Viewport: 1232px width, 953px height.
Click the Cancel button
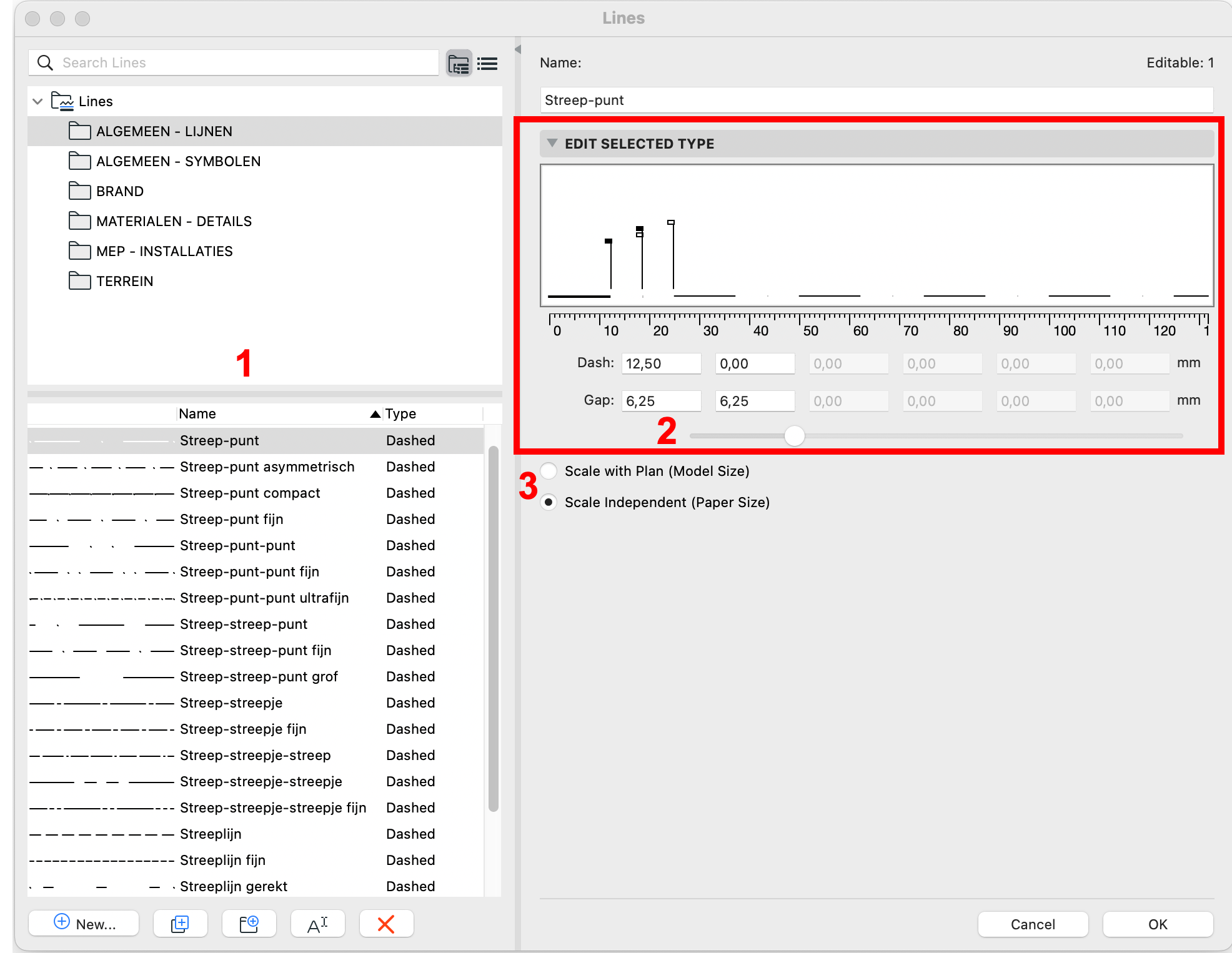(1033, 924)
